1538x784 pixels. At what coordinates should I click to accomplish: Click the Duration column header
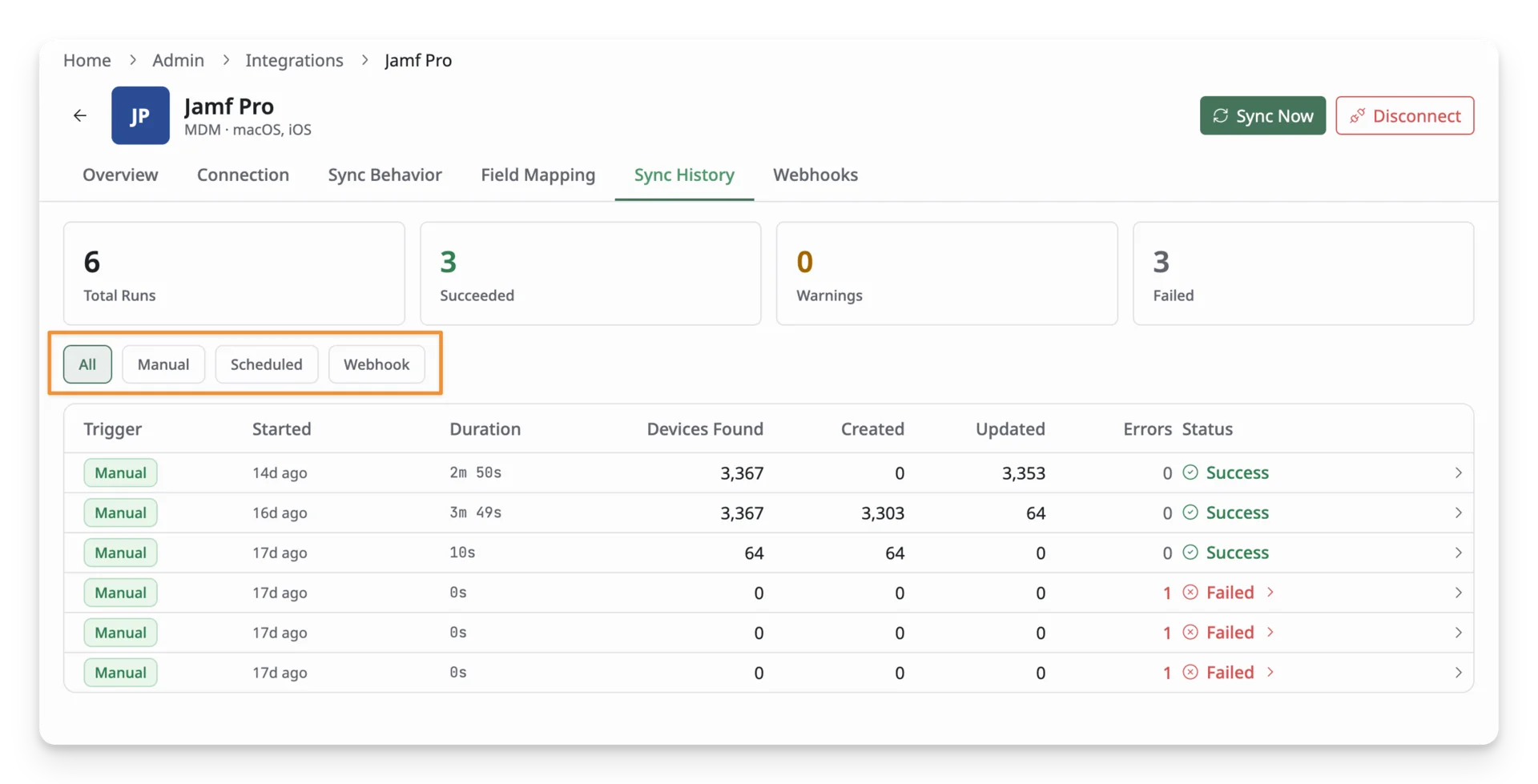pyautogui.click(x=485, y=428)
